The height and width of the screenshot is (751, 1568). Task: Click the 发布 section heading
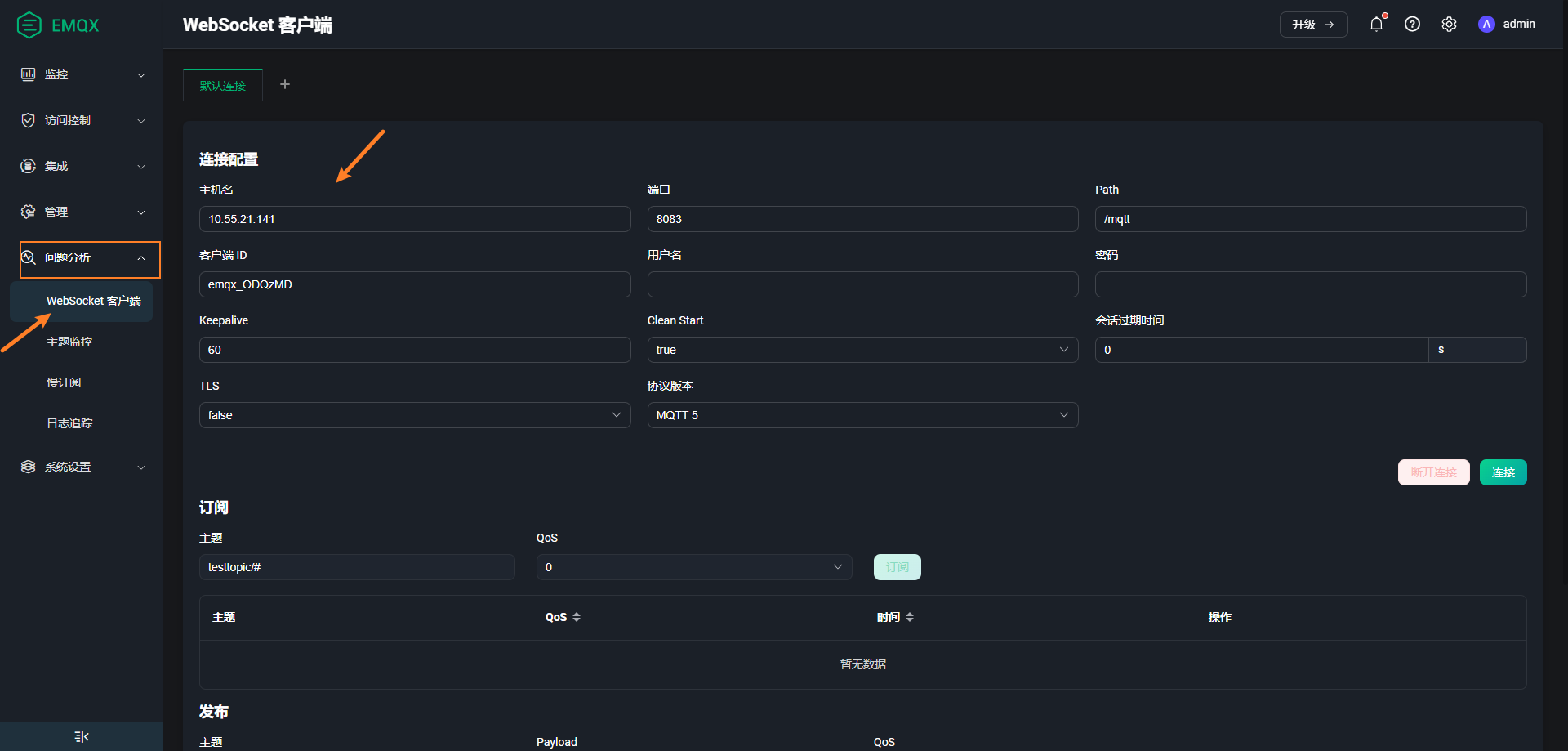tap(214, 712)
